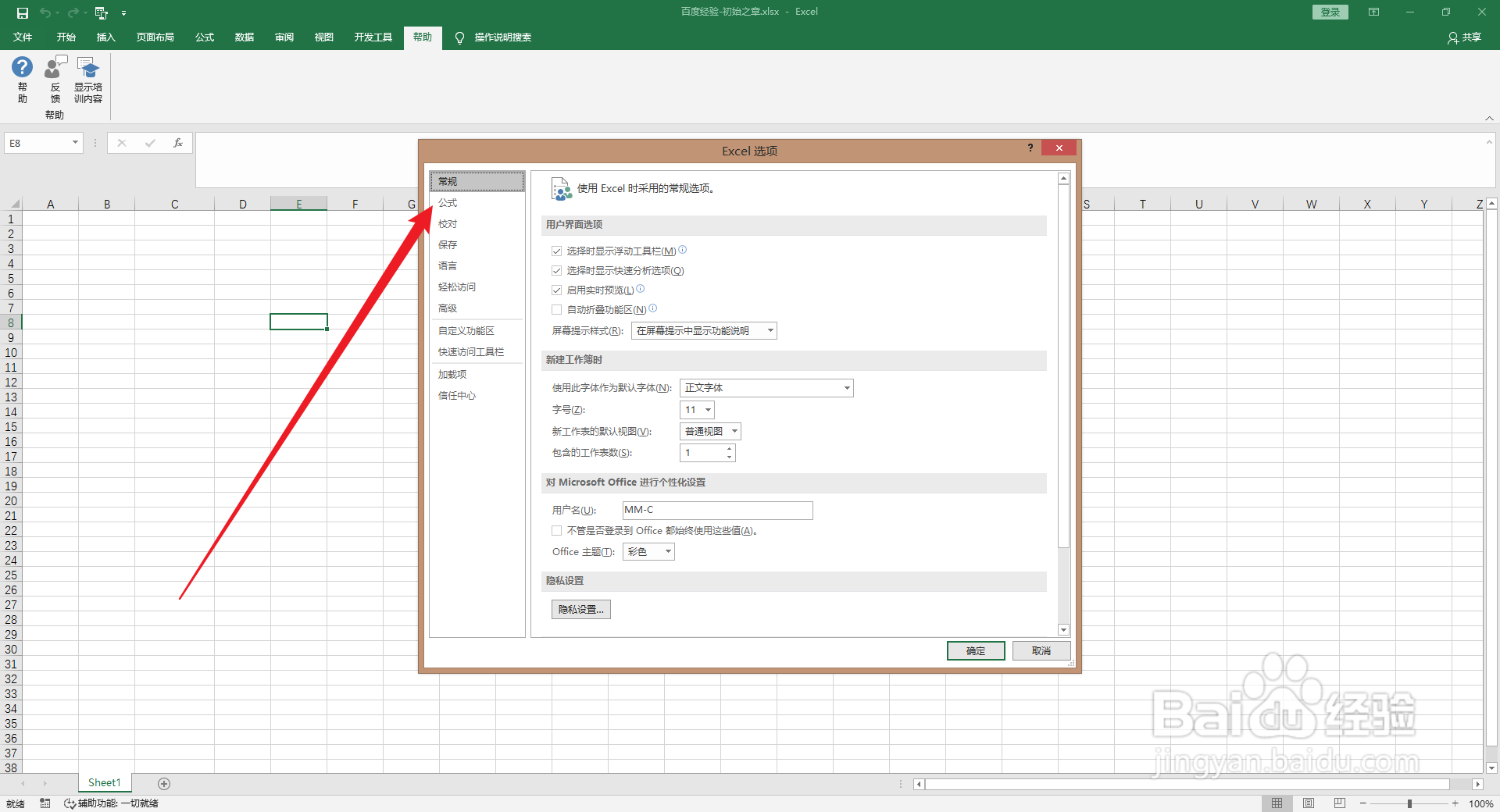Toggle enable Live Preview checkbox
Viewport: 1500px width, 812px height.
(556, 290)
